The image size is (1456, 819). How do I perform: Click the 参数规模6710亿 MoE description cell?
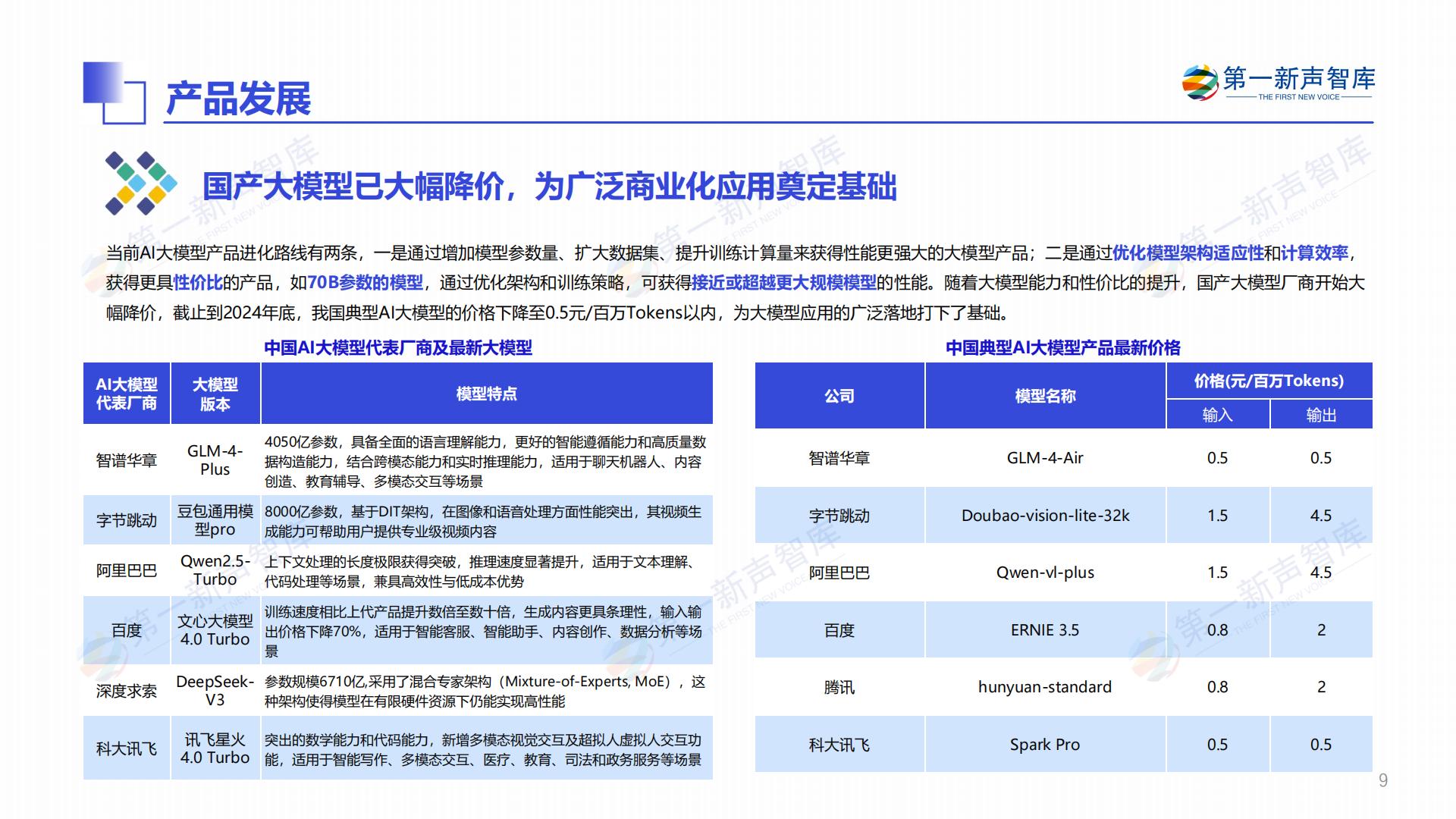tap(487, 691)
